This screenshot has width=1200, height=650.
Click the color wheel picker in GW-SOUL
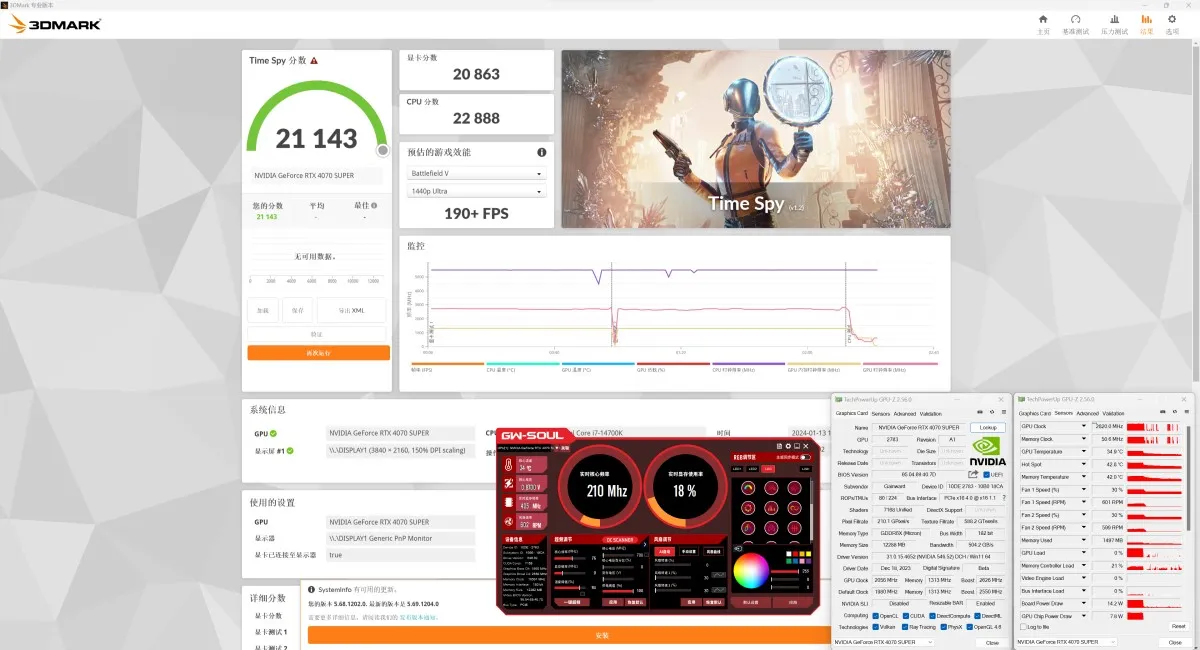(751, 570)
